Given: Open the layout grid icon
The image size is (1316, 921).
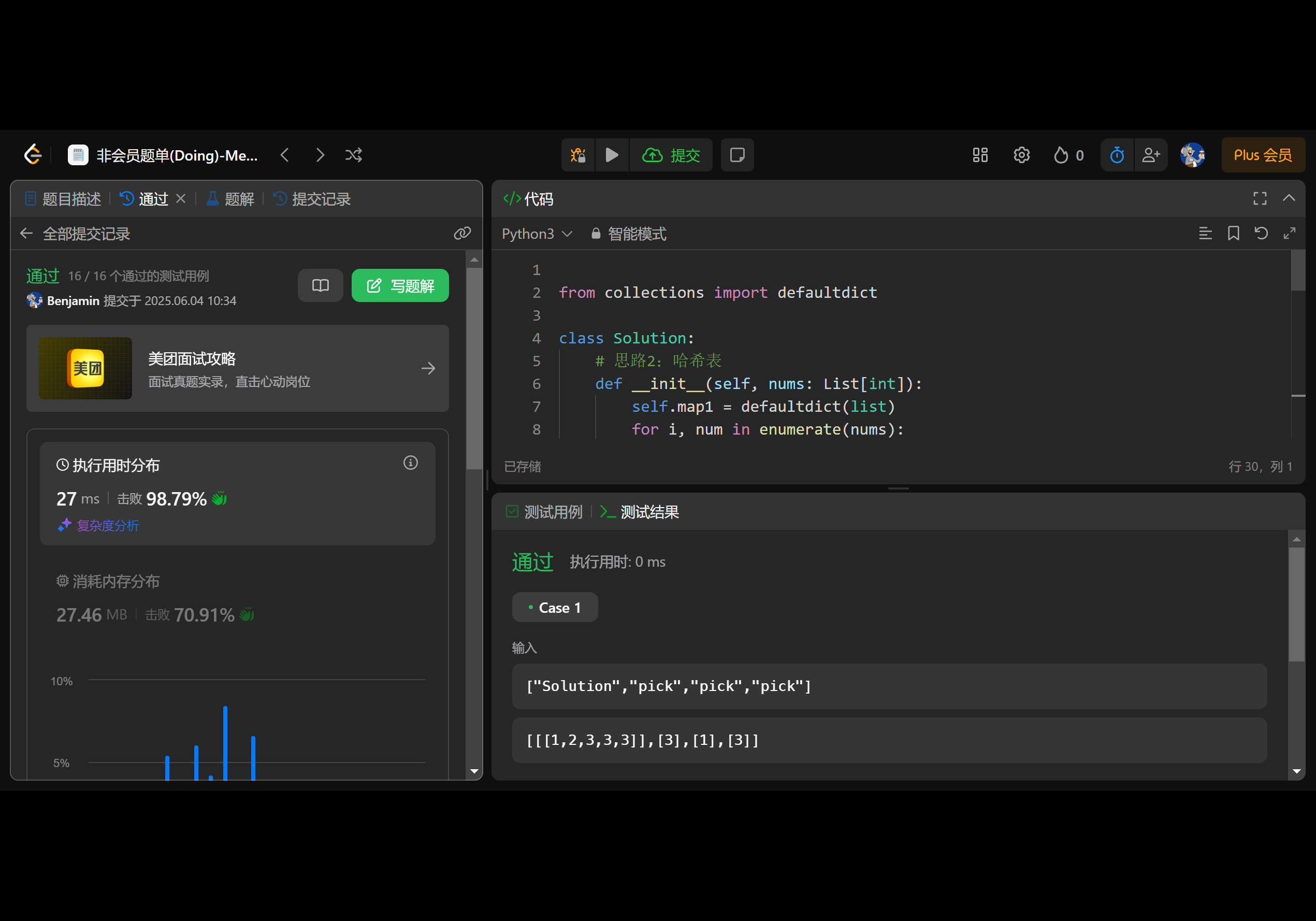Looking at the screenshot, I should 980,155.
